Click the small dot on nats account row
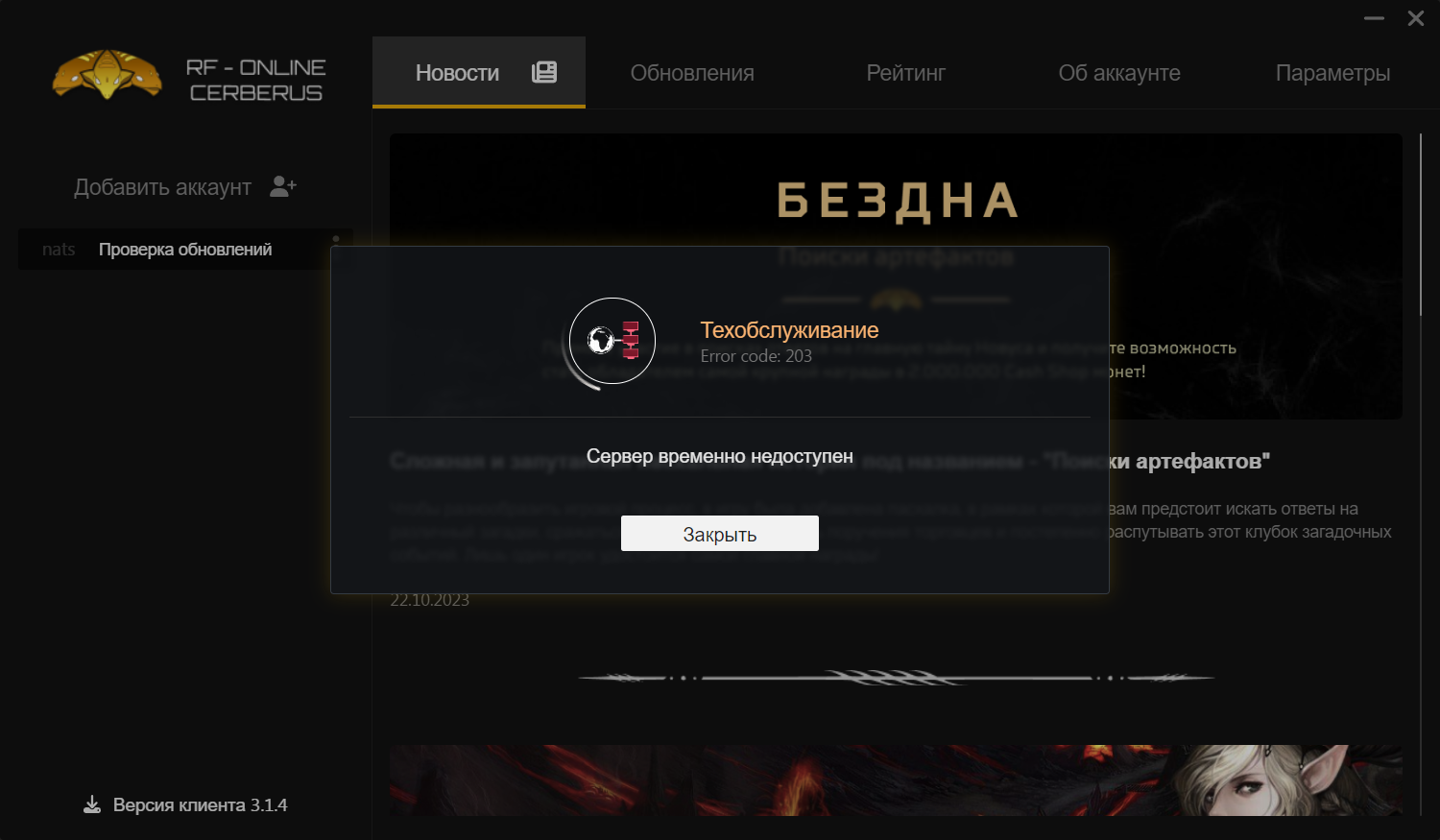1440x840 pixels. (x=336, y=238)
